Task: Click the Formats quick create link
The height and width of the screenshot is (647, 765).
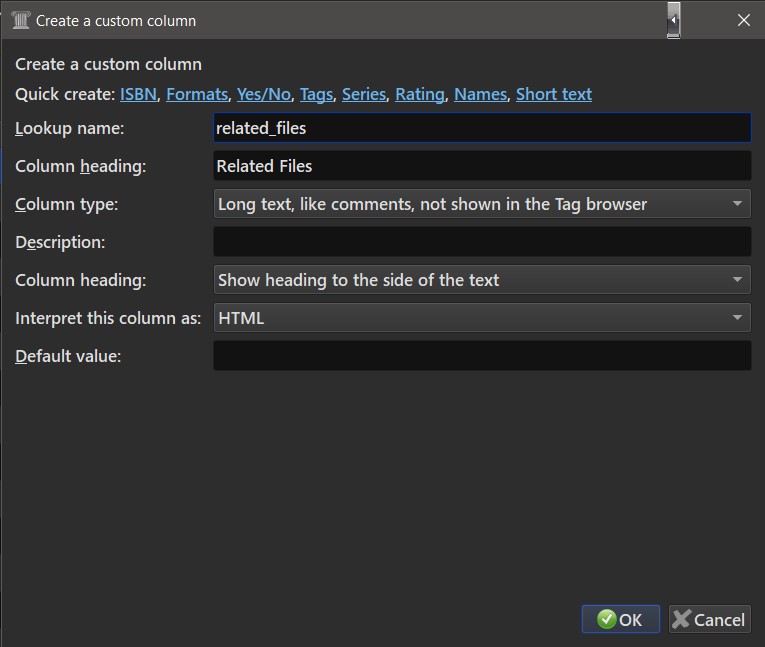Action: coord(197,94)
